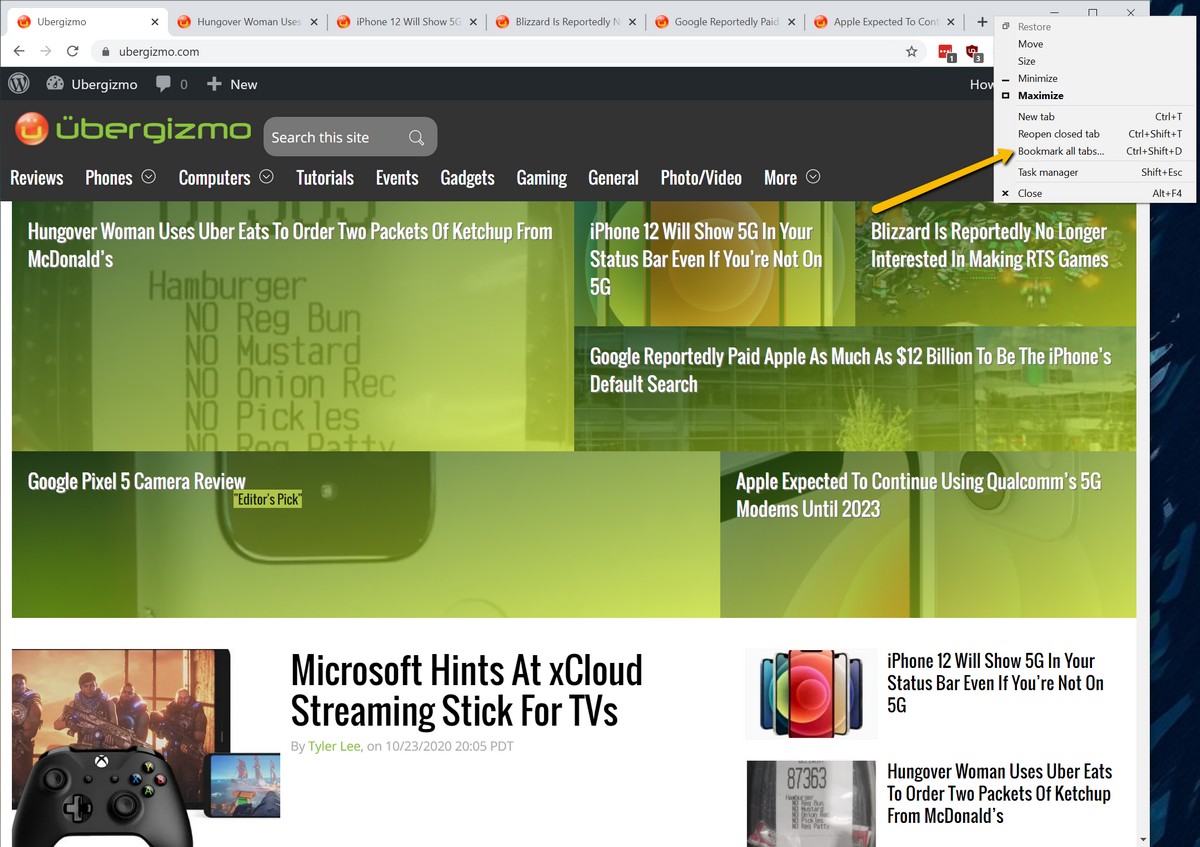Select Maximize in the window menu
1200x847 pixels.
(1094, 95)
